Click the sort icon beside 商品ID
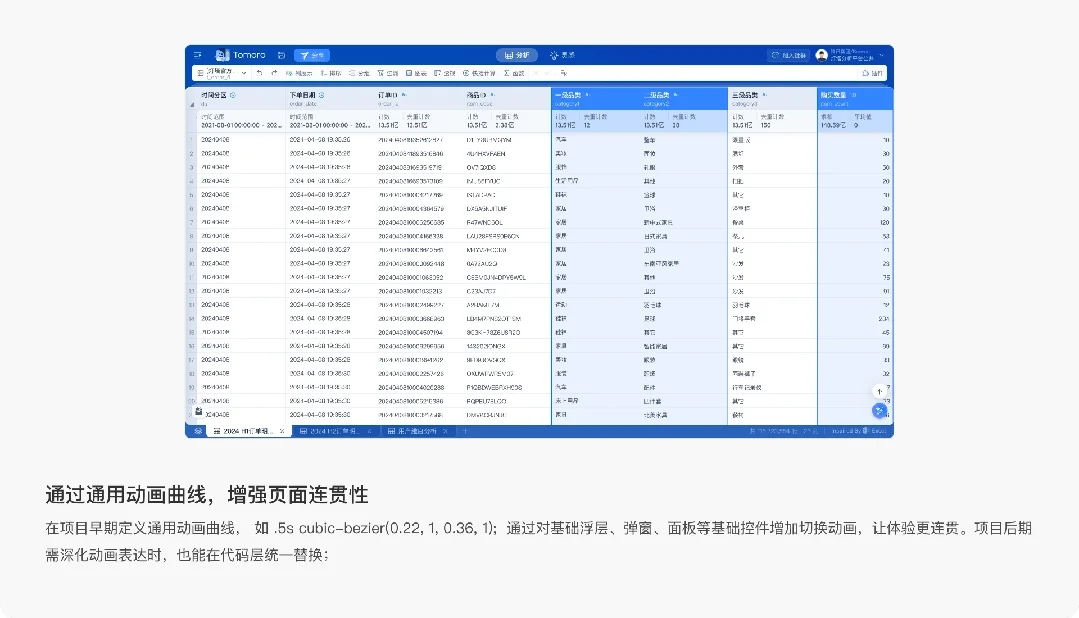1079x618 pixels. (x=493, y=95)
